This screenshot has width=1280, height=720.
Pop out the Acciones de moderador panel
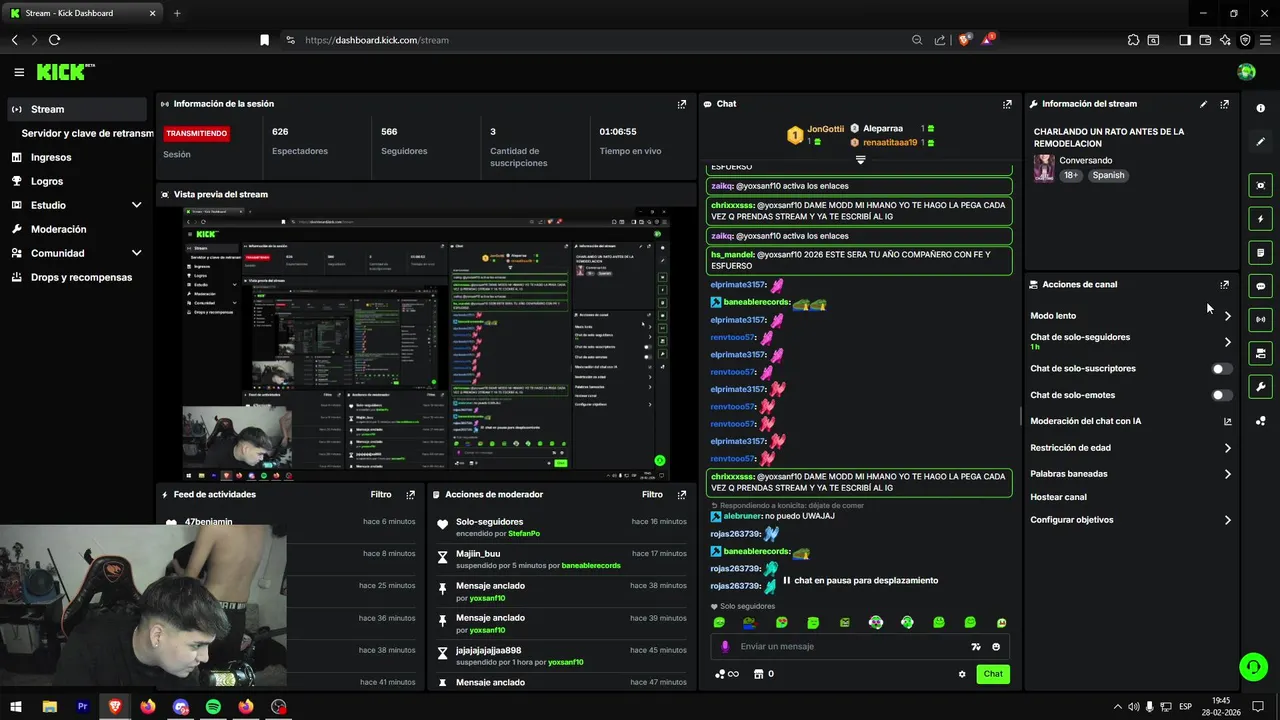682,495
